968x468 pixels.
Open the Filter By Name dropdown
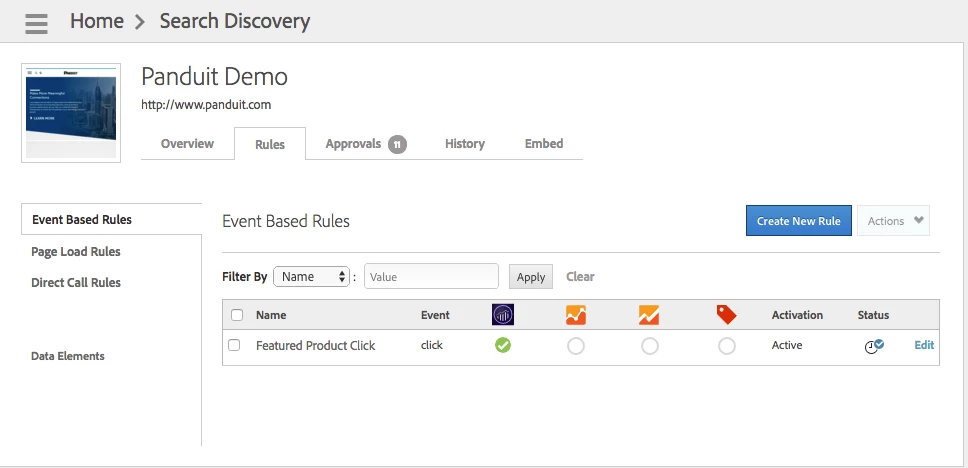pyautogui.click(x=311, y=277)
